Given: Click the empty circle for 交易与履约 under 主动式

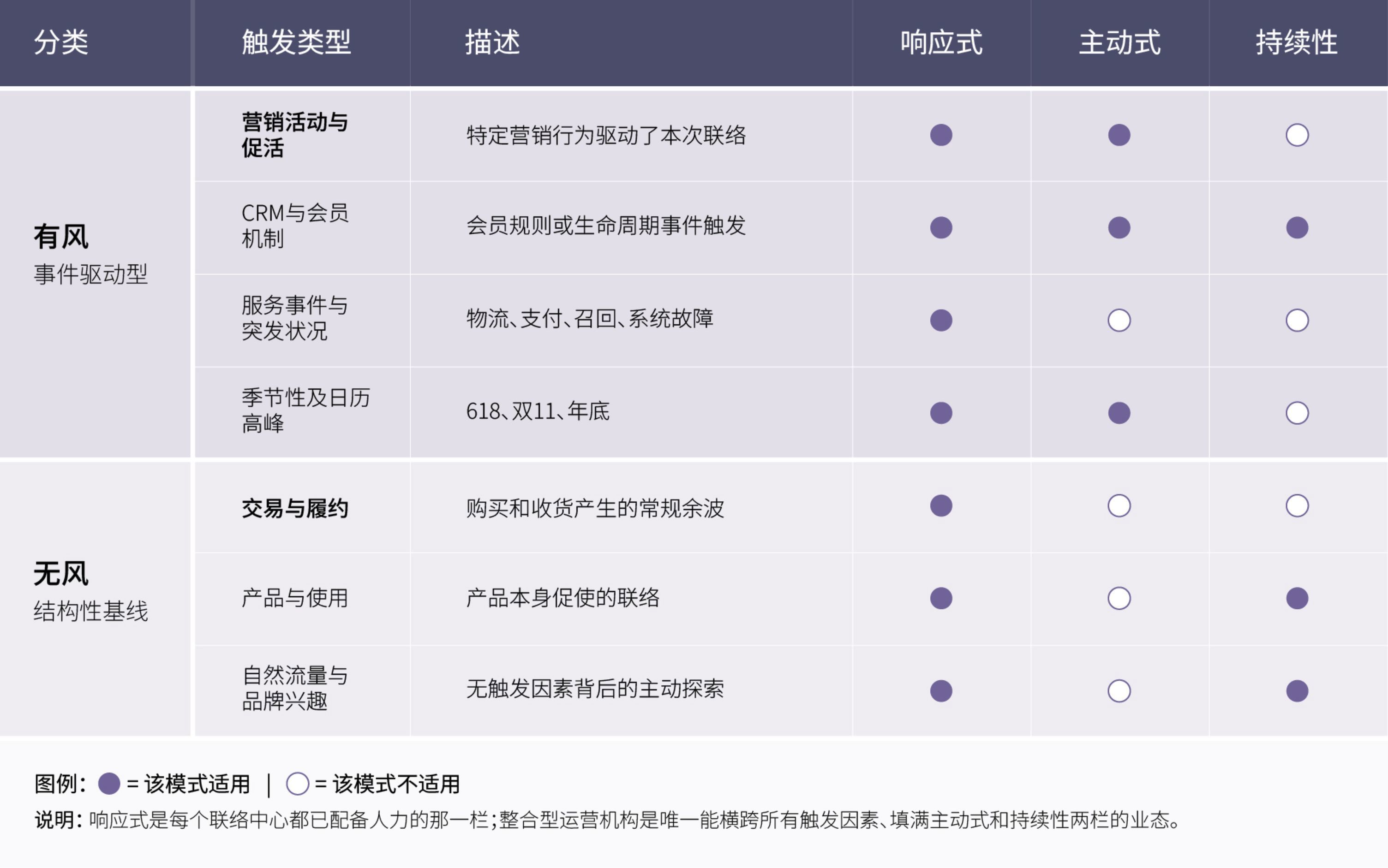Looking at the screenshot, I should (1119, 506).
